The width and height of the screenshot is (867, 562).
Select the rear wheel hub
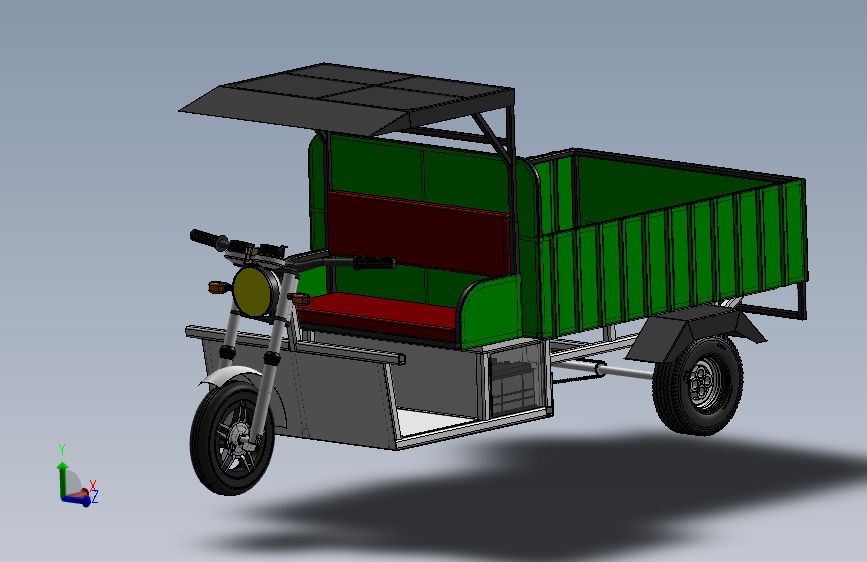click(x=703, y=383)
